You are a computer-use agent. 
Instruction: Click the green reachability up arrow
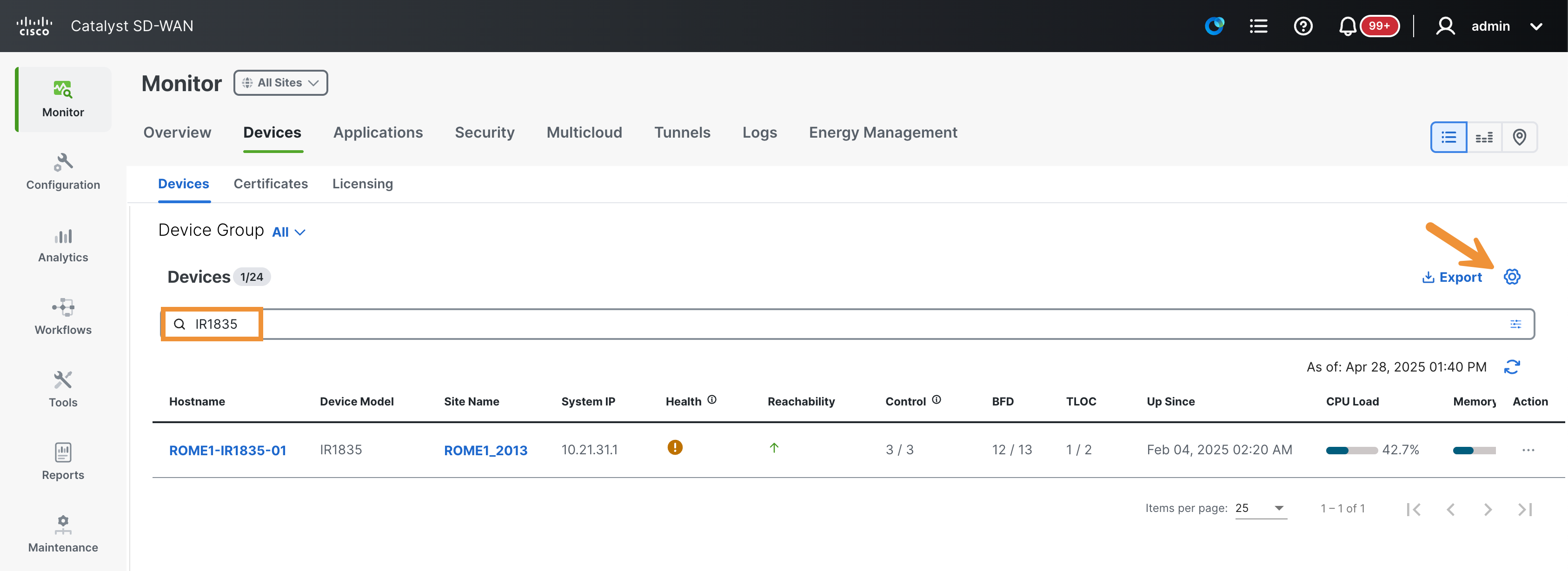point(774,448)
